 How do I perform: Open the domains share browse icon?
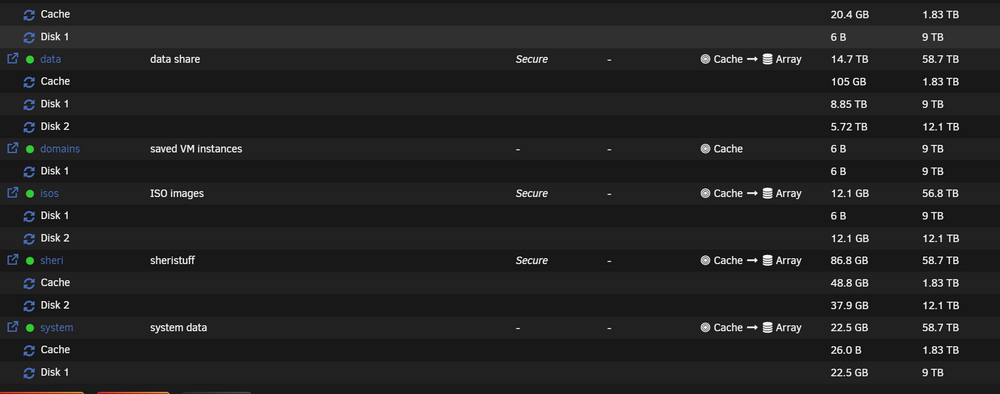pos(12,148)
